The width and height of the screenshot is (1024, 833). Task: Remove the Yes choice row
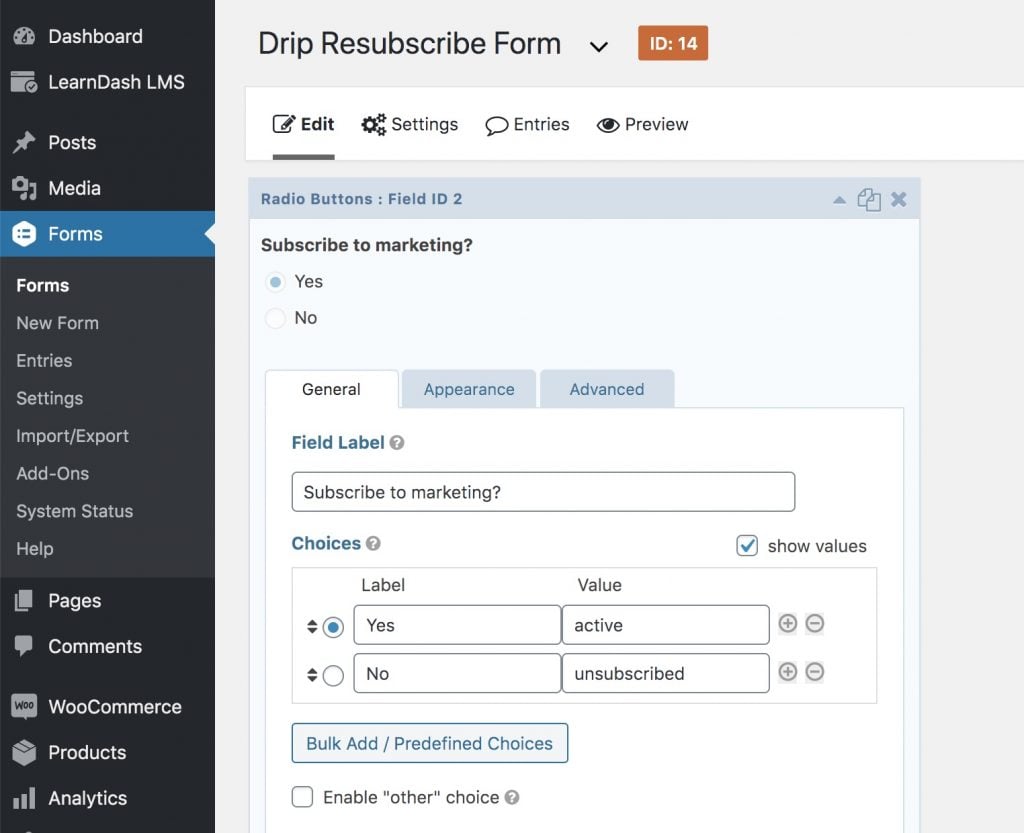tap(814, 623)
